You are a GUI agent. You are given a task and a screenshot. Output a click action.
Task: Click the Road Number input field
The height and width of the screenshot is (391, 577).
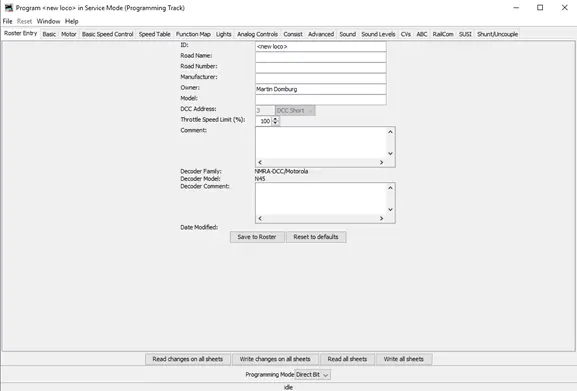tap(321, 68)
